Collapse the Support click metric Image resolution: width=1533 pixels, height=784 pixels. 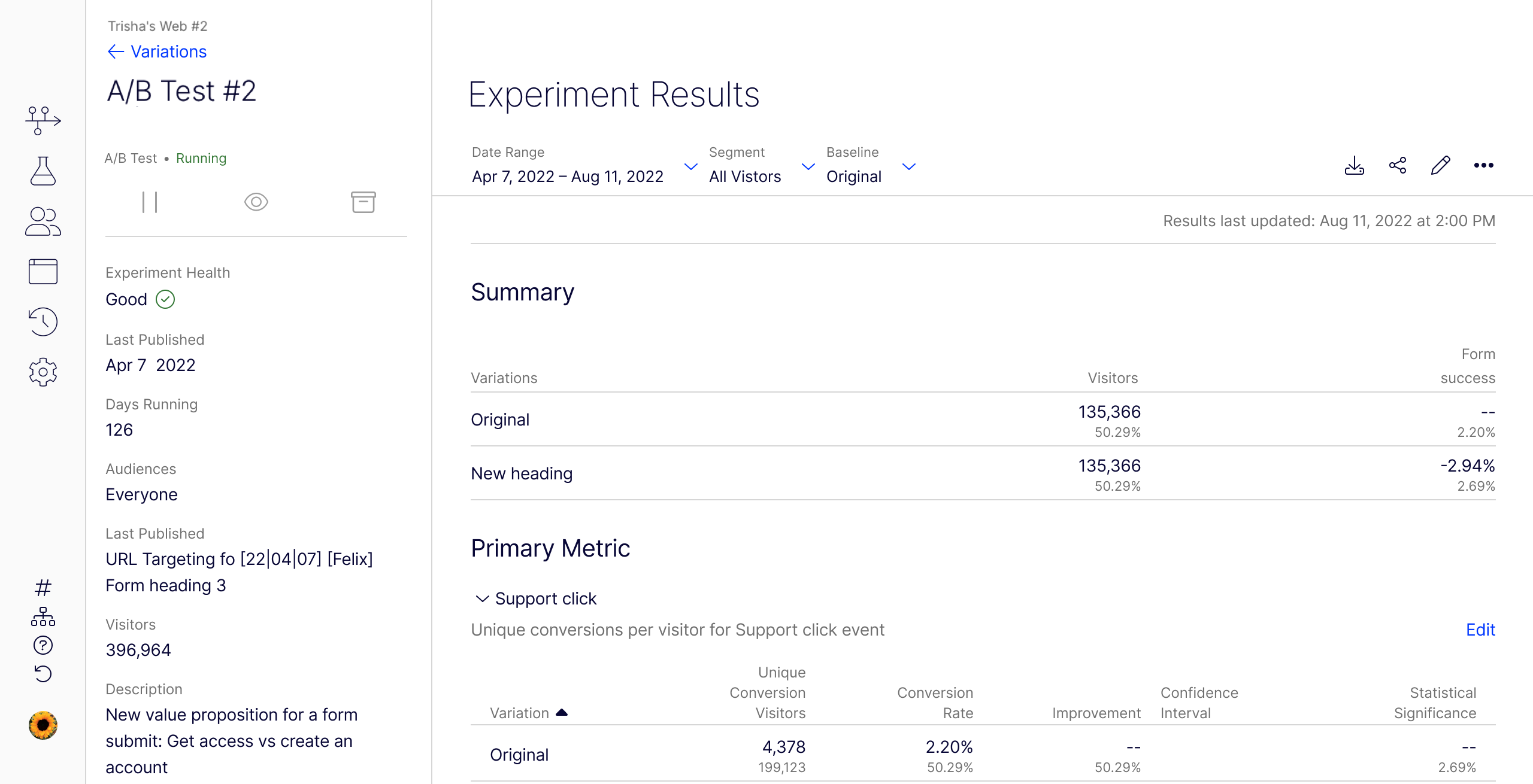482,598
